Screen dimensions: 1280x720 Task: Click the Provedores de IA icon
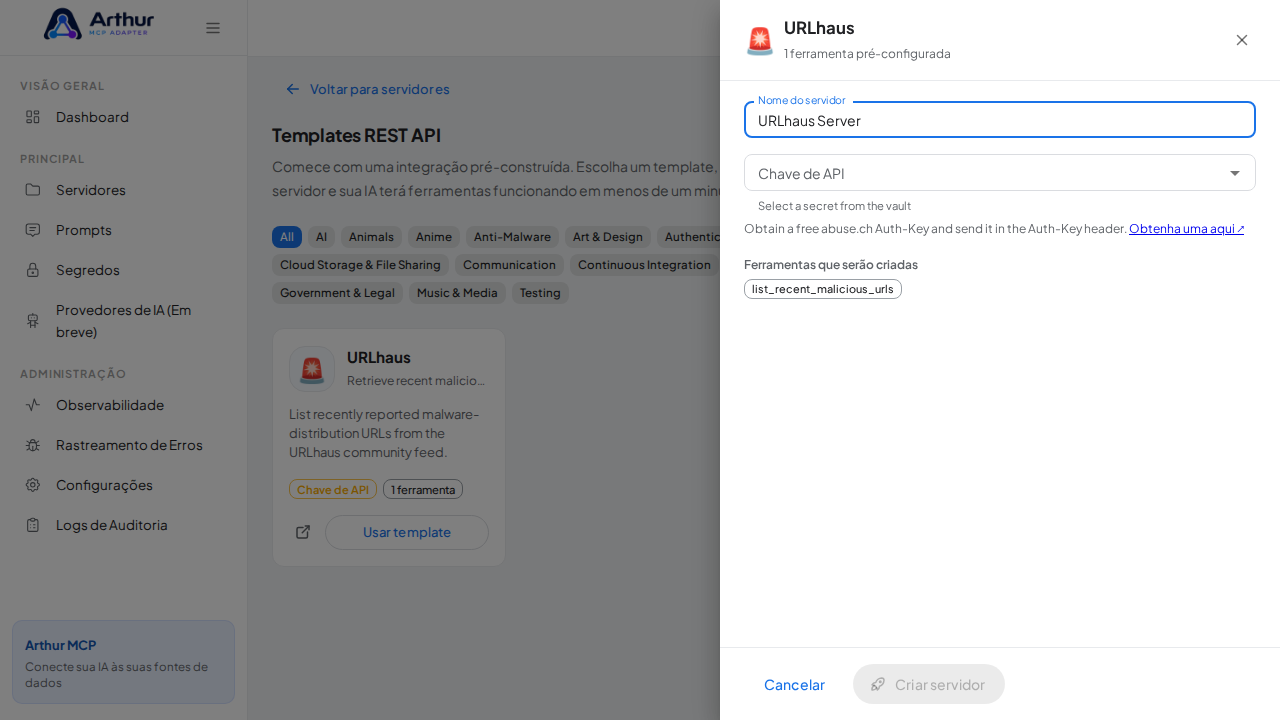tap(33, 321)
